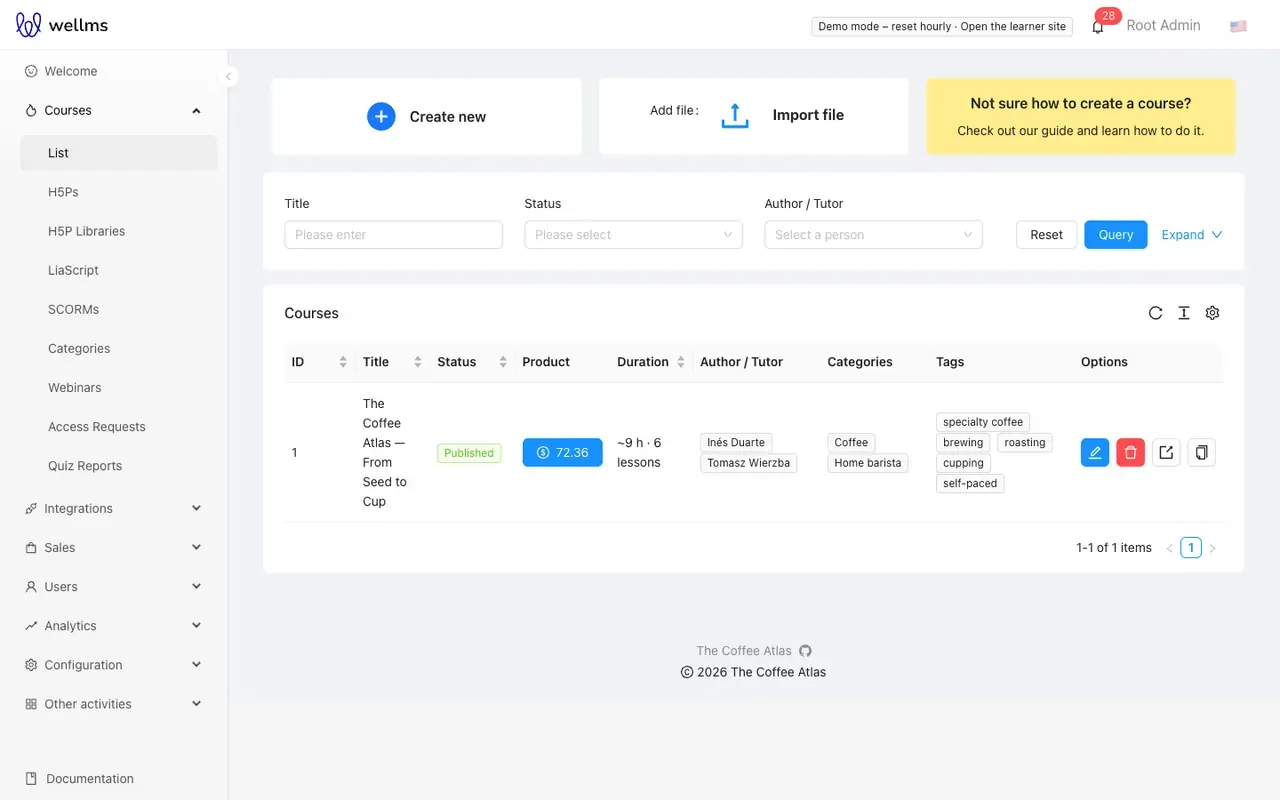Reset the filter form

click(1047, 235)
